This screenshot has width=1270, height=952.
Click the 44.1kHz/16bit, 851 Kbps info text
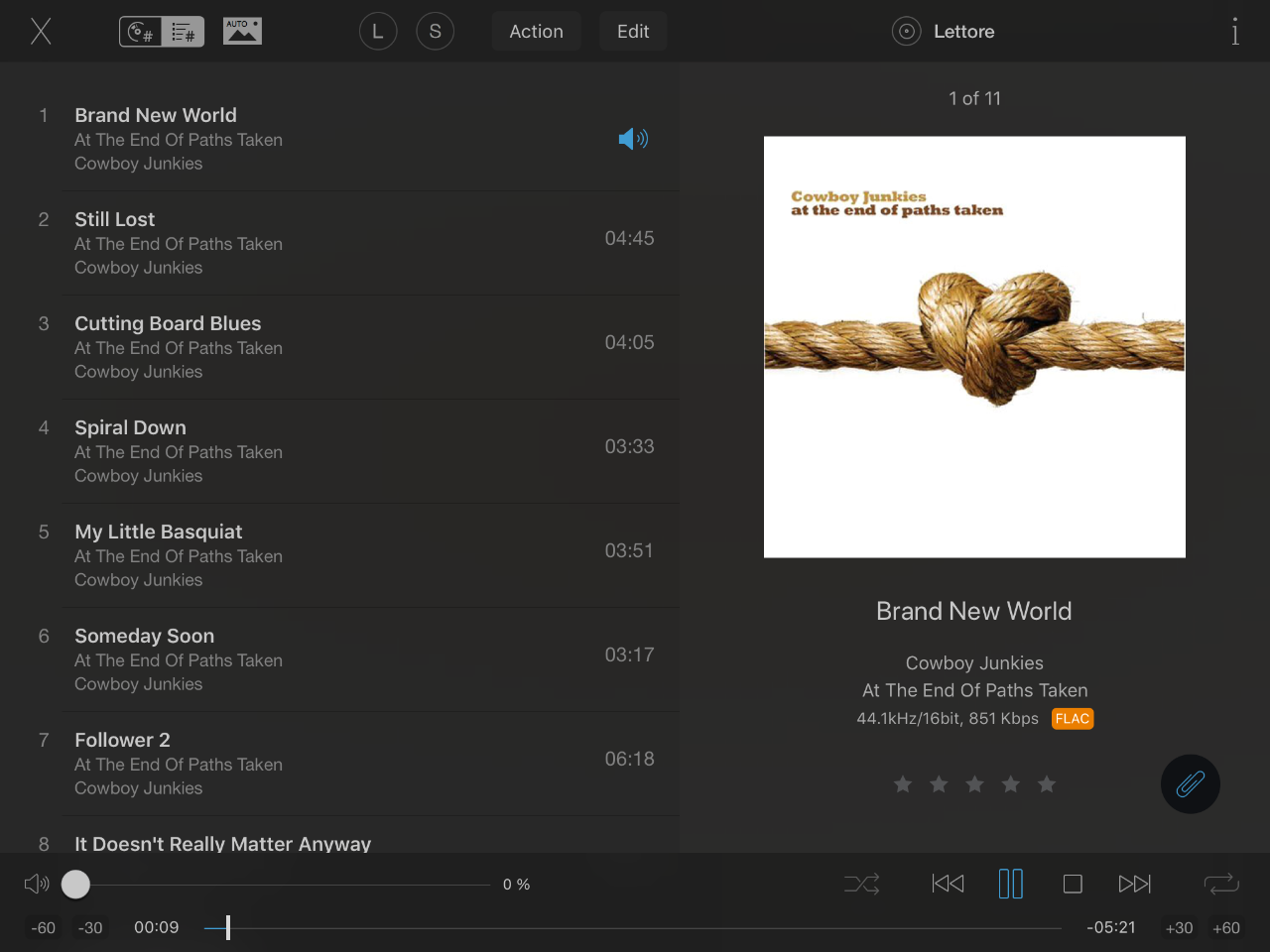(x=948, y=718)
